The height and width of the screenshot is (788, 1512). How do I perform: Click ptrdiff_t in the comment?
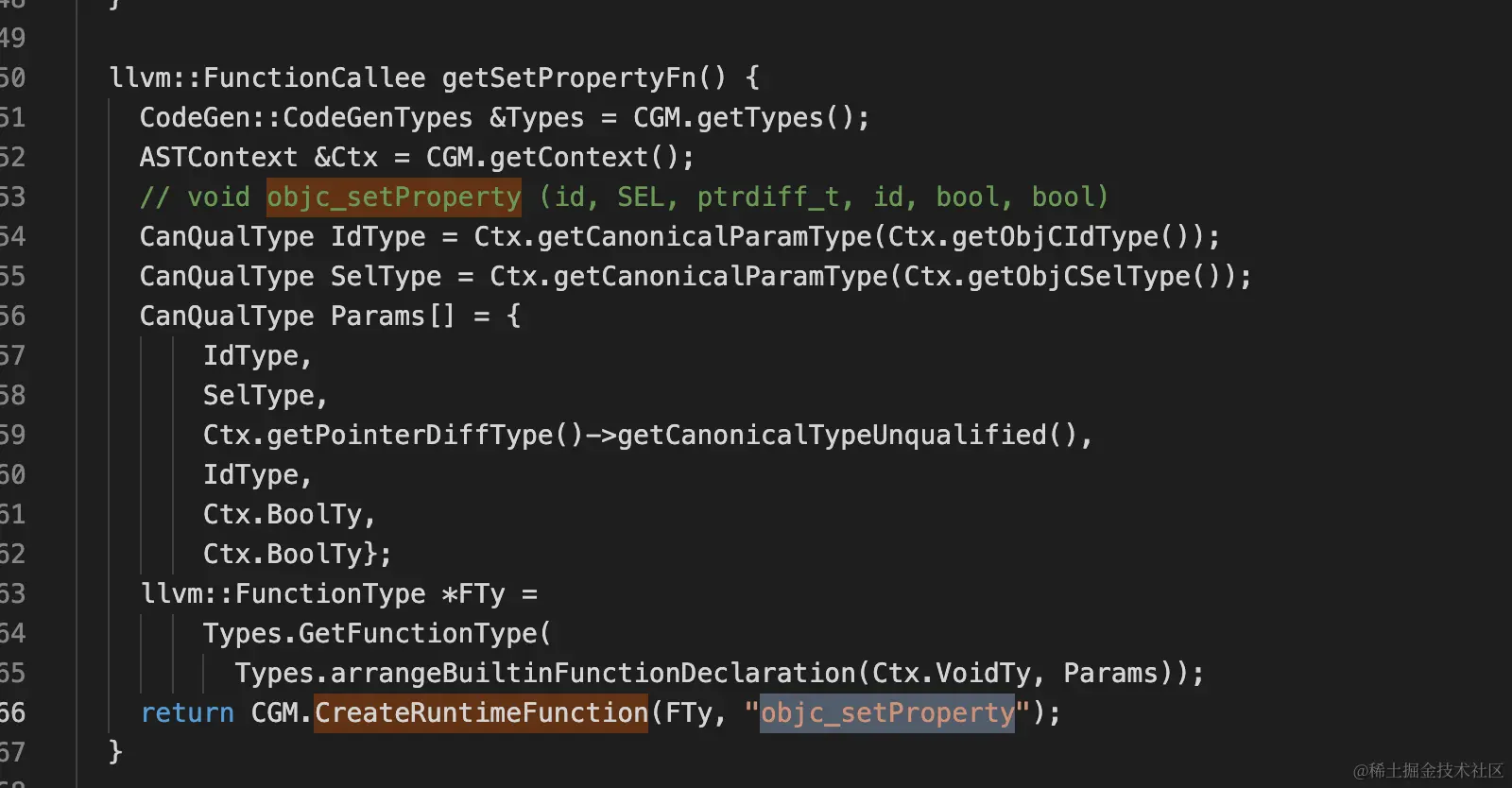[767, 197]
